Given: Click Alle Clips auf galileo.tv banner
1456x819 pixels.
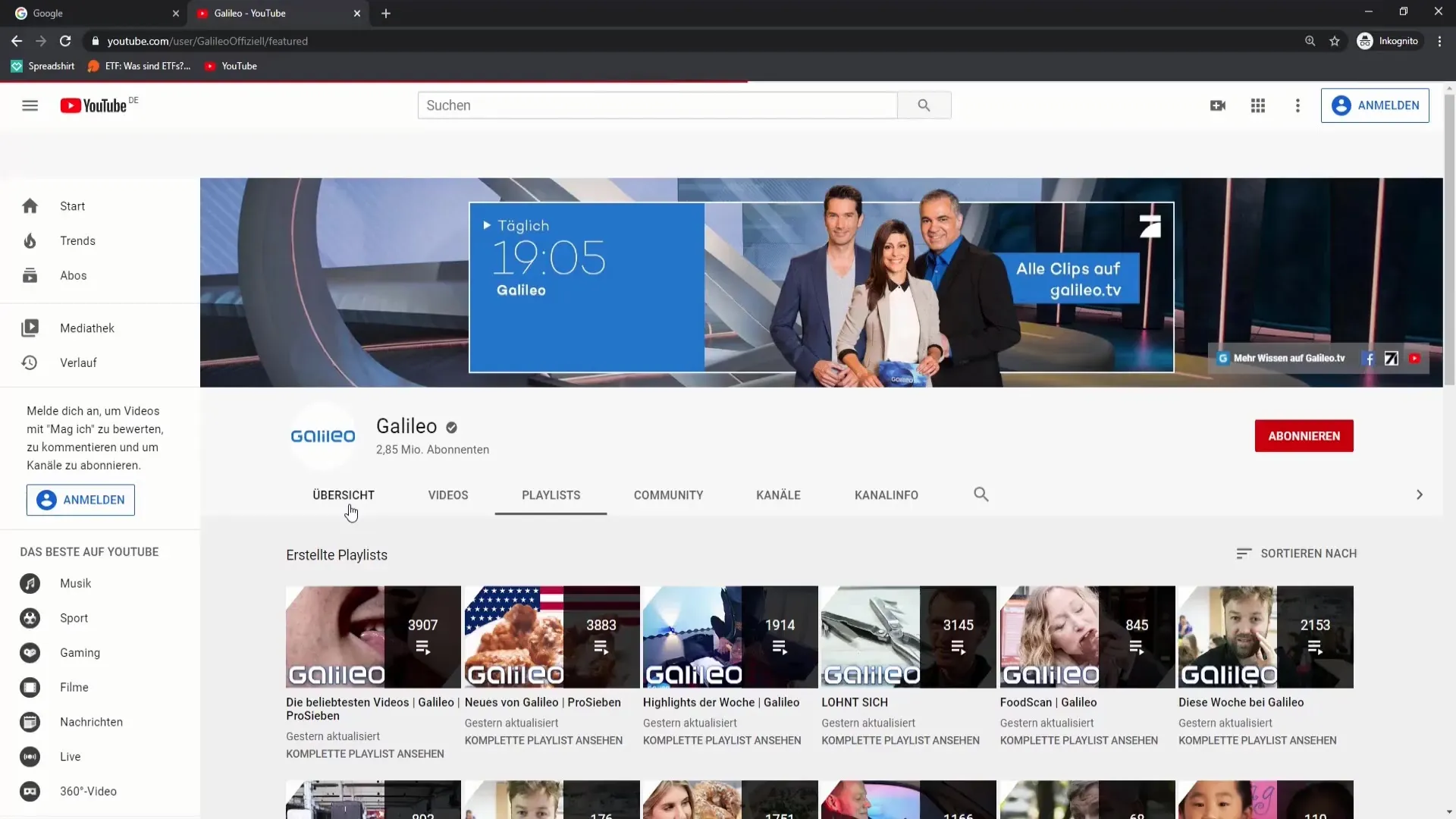Looking at the screenshot, I should click(1072, 279).
